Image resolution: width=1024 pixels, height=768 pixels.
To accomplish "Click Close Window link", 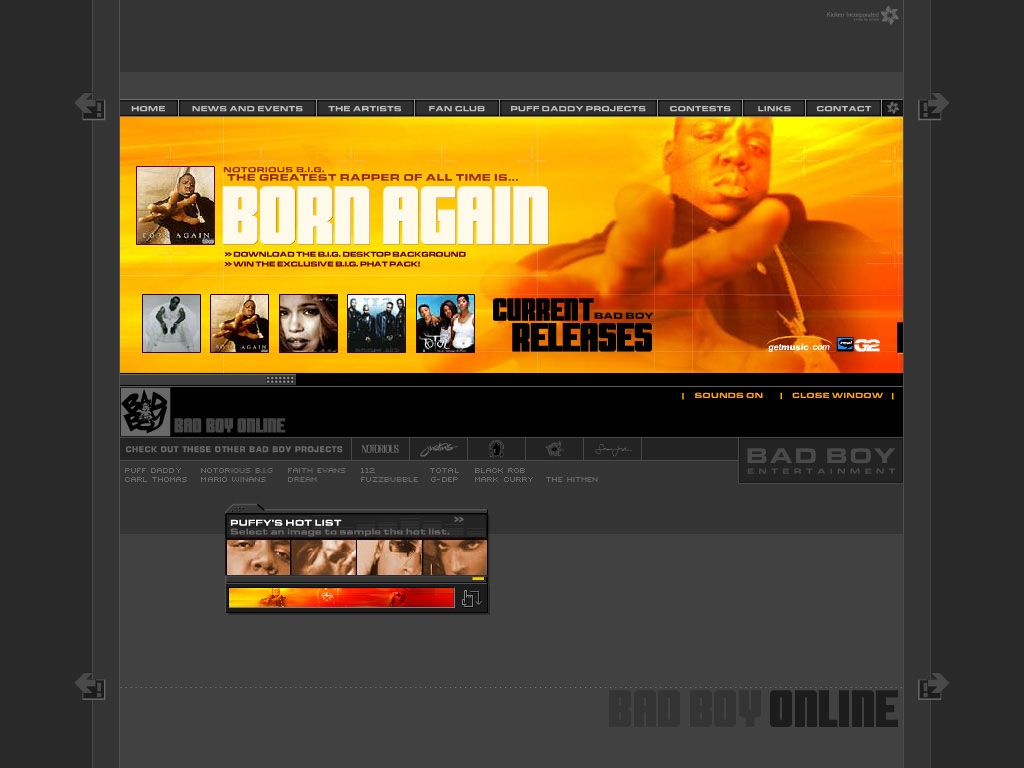I will 837,396.
